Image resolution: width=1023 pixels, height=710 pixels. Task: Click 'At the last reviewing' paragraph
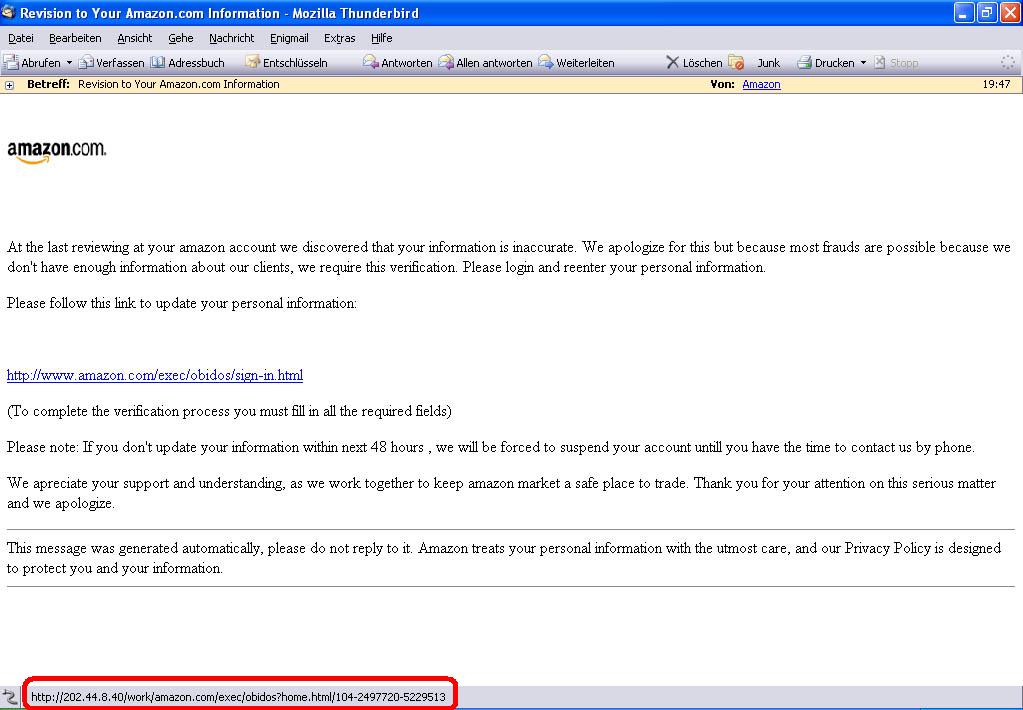point(509,257)
